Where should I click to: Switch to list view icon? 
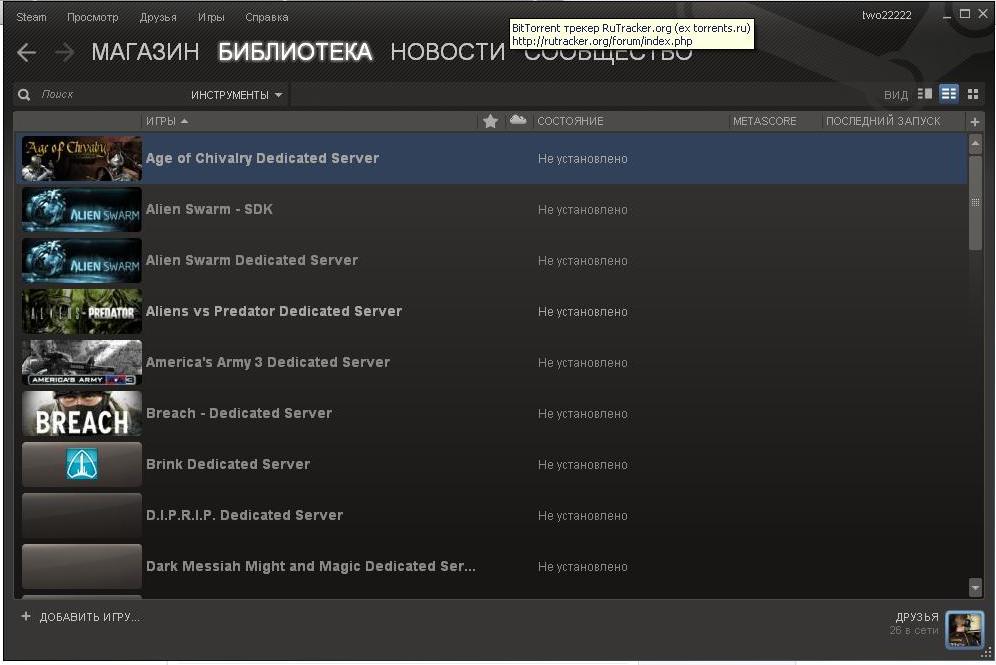point(949,94)
